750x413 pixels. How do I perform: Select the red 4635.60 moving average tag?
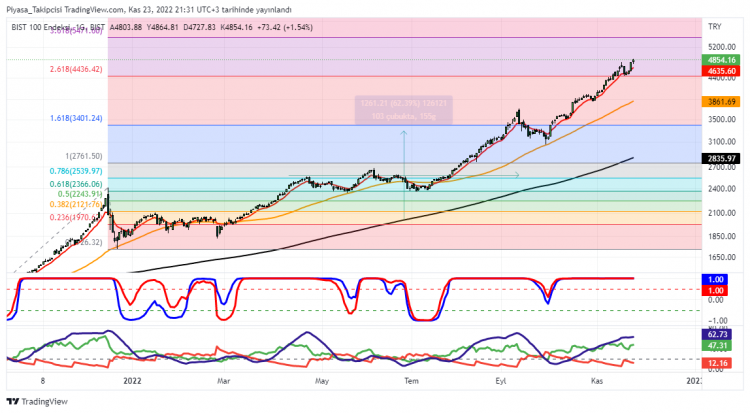click(721, 71)
